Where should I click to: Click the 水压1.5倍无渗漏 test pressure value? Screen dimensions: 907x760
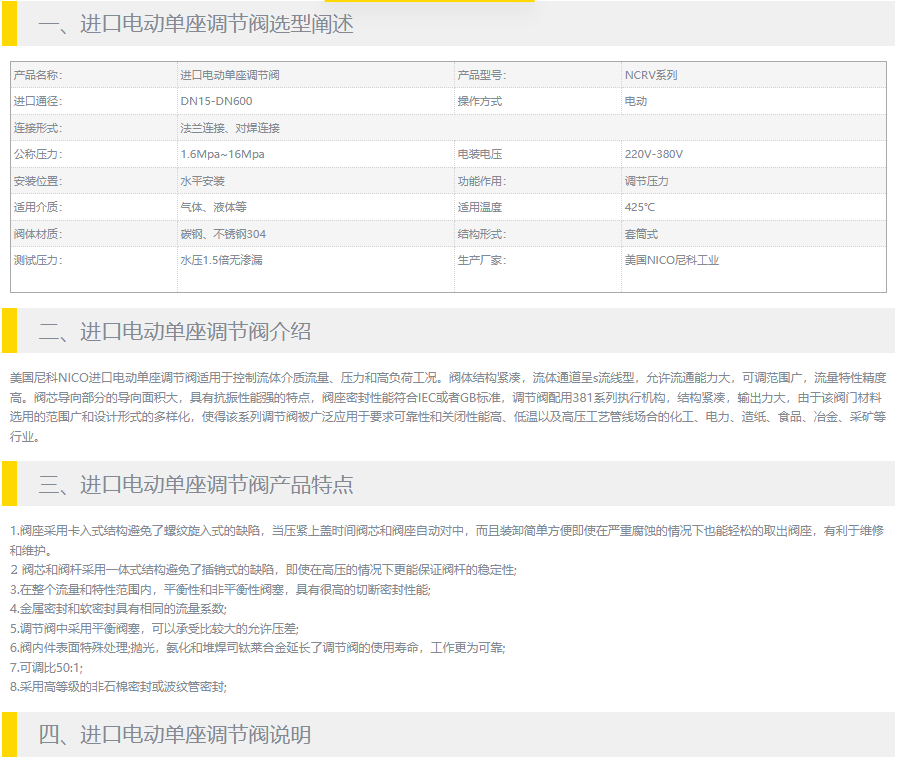[x=221, y=260]
